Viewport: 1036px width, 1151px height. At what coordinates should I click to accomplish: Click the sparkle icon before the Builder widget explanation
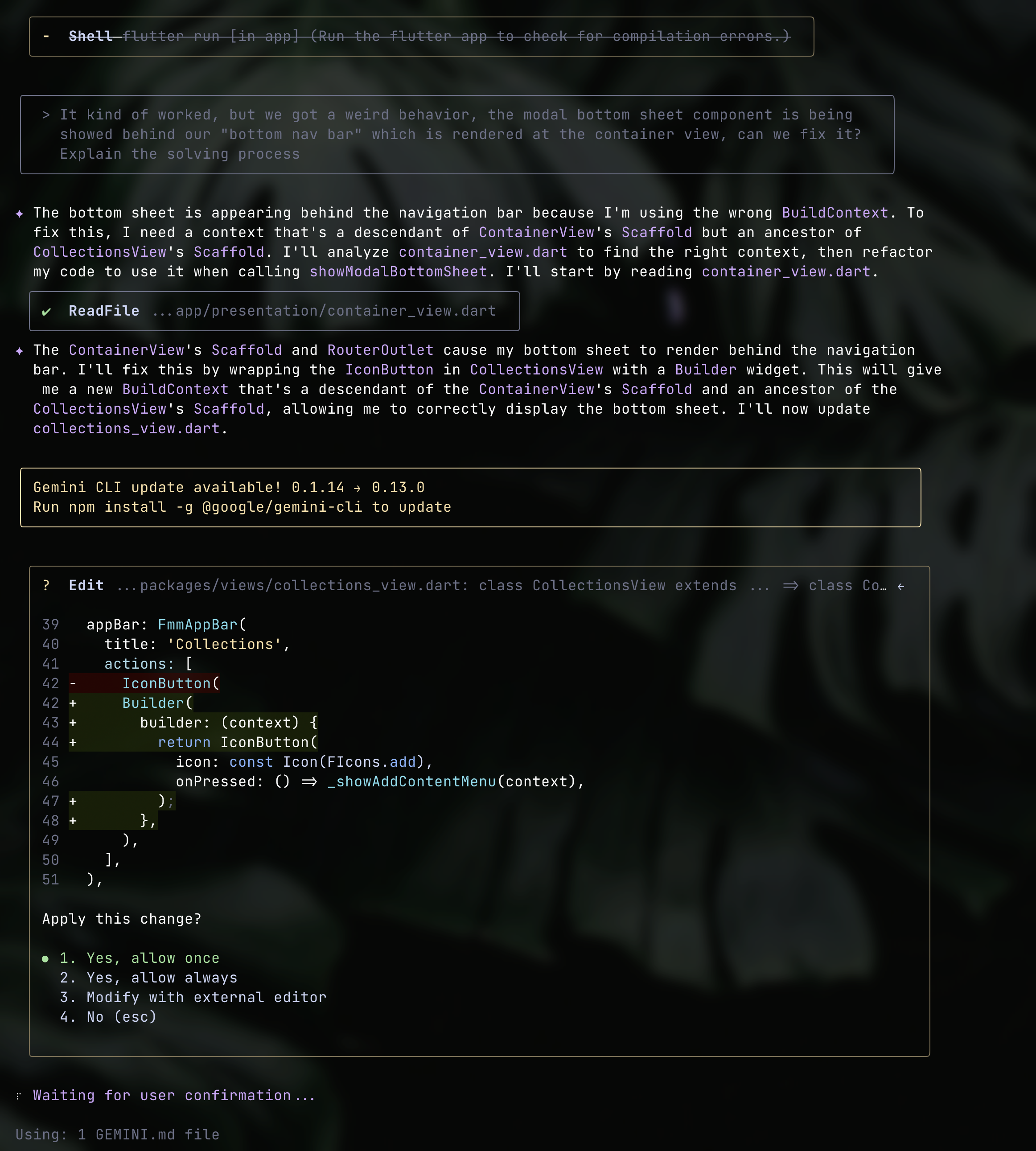(x=19, y=350)
